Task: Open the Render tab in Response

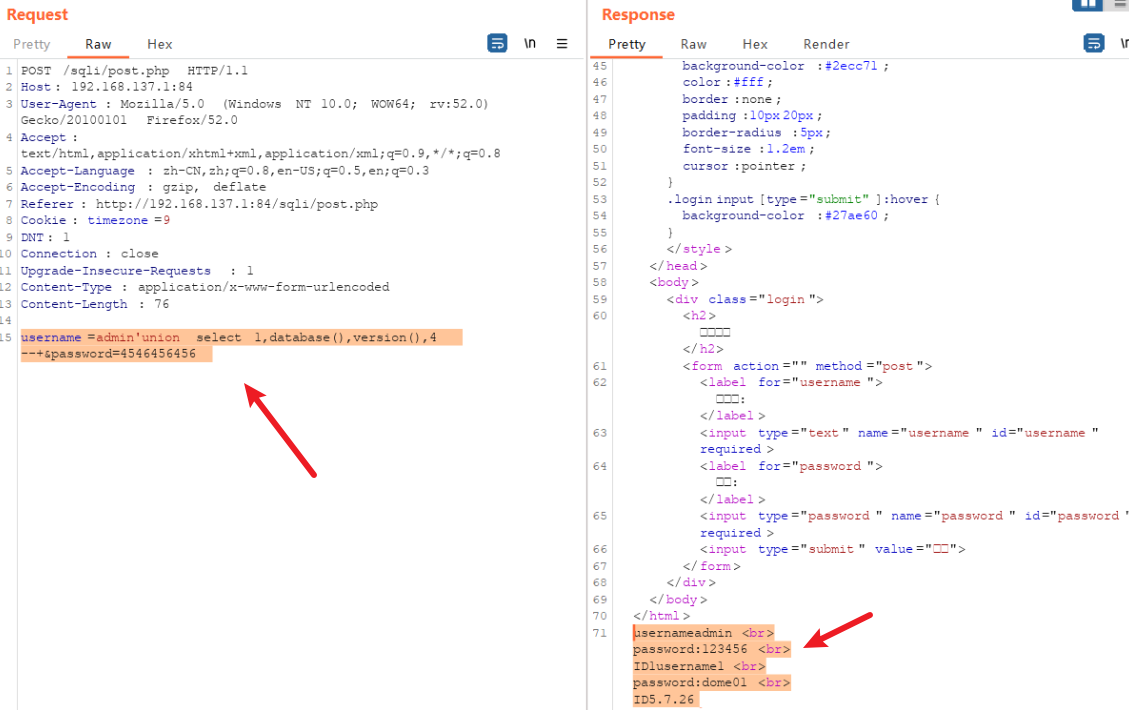Action: pyautogui.click(x=826, y=44)
